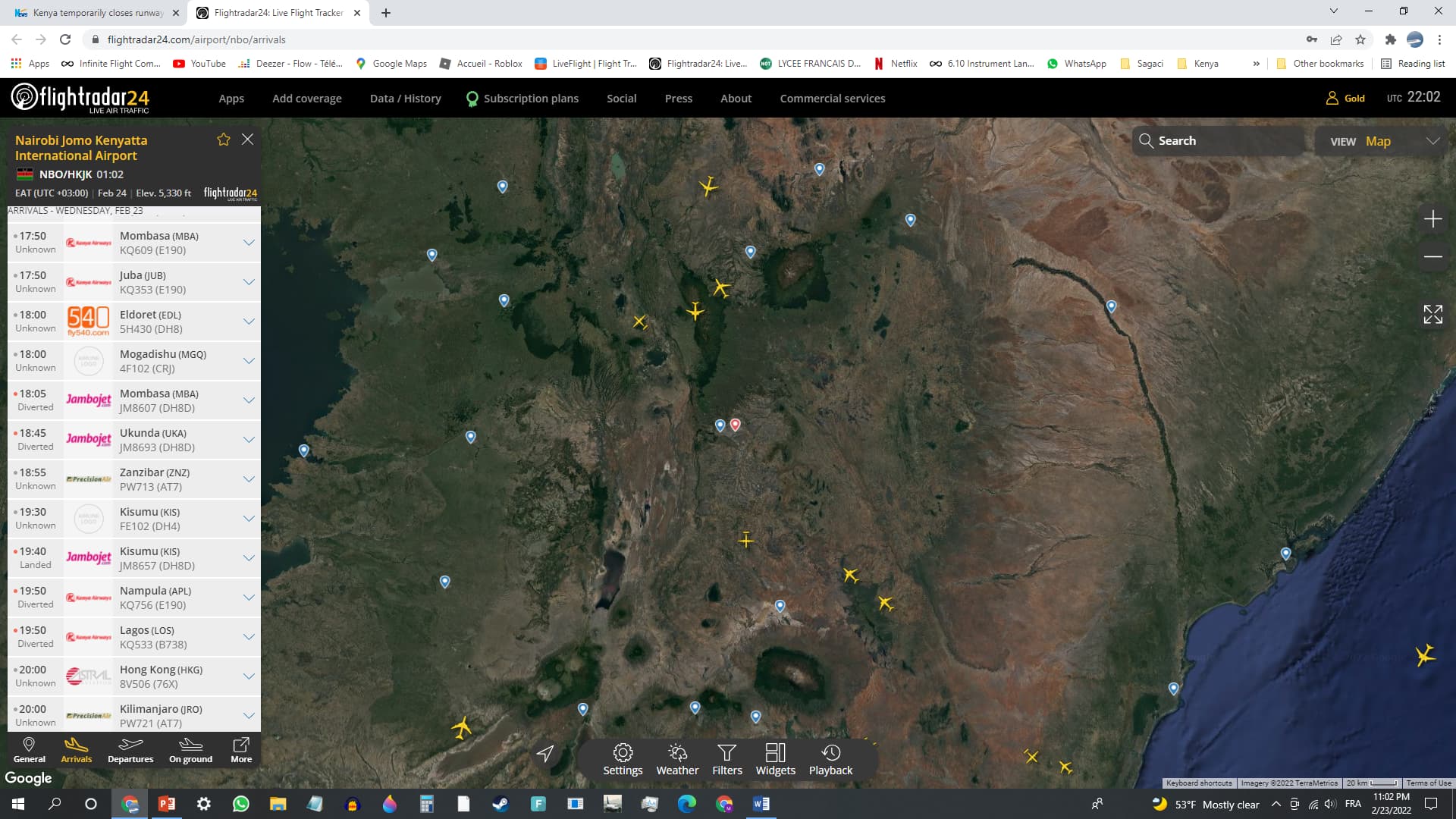Switch to the Departures tab

pos(130,750)
